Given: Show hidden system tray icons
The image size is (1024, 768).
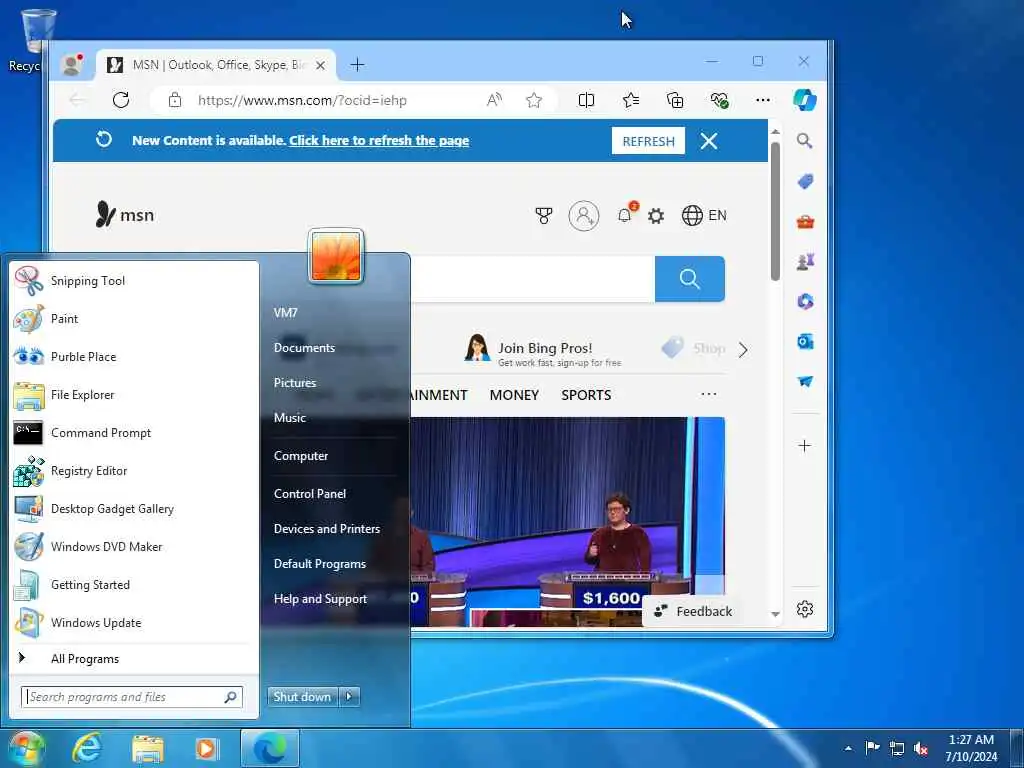Looking at the screenshot, I should coord(848,748).
